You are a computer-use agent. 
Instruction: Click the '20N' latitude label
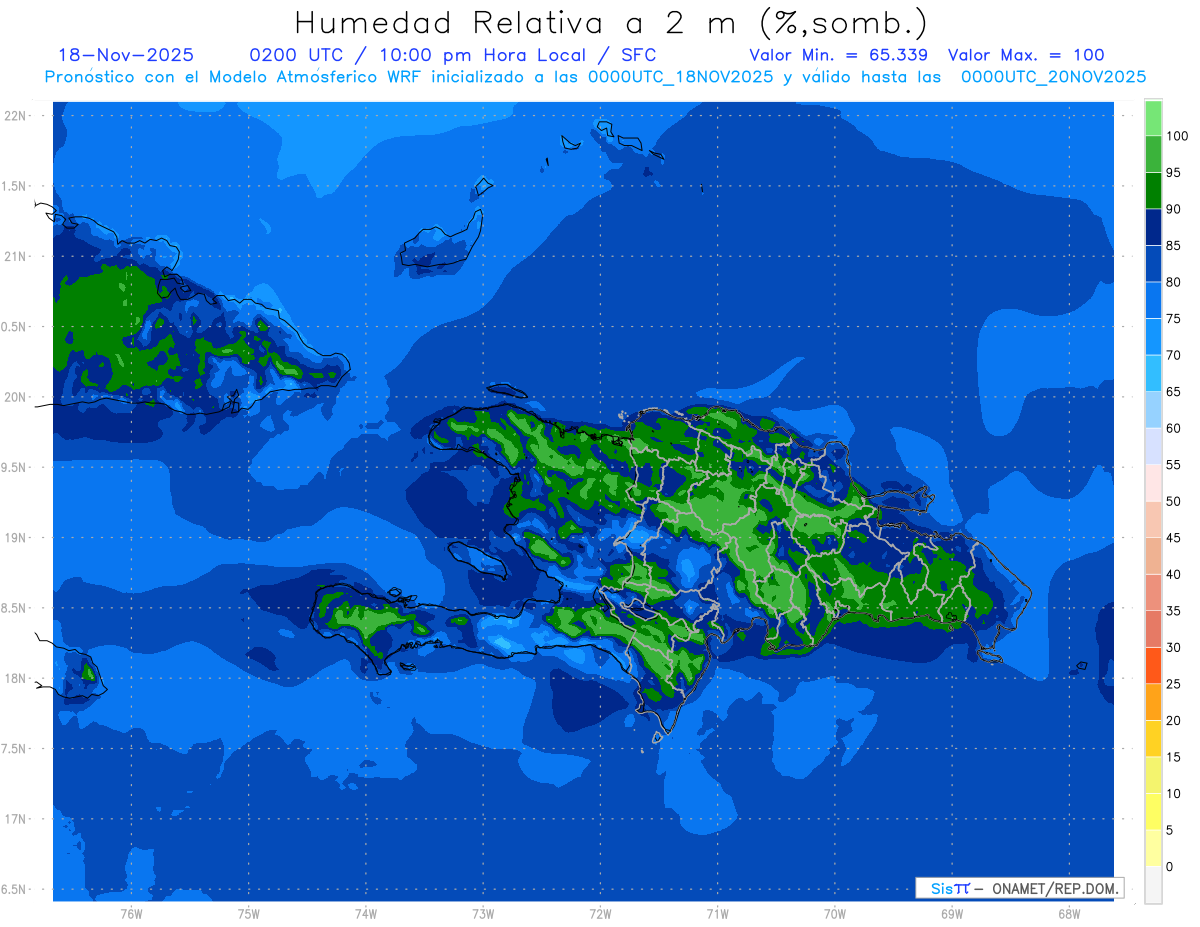(16, 397)
